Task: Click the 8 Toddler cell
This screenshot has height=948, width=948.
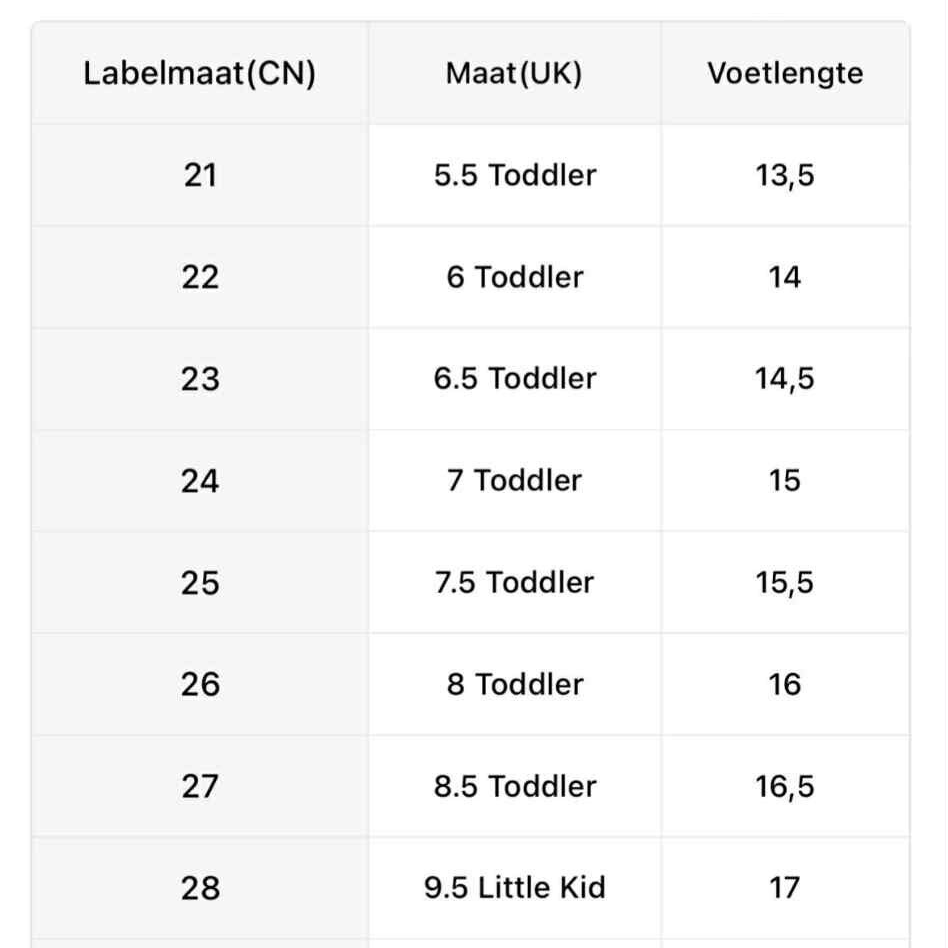Action: coord(514,685)
